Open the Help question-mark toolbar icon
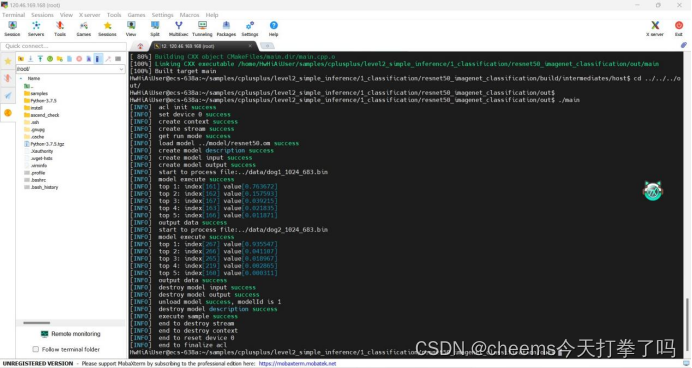The width and height of the screenshot is (692, 368). click(x=274, y=28)
